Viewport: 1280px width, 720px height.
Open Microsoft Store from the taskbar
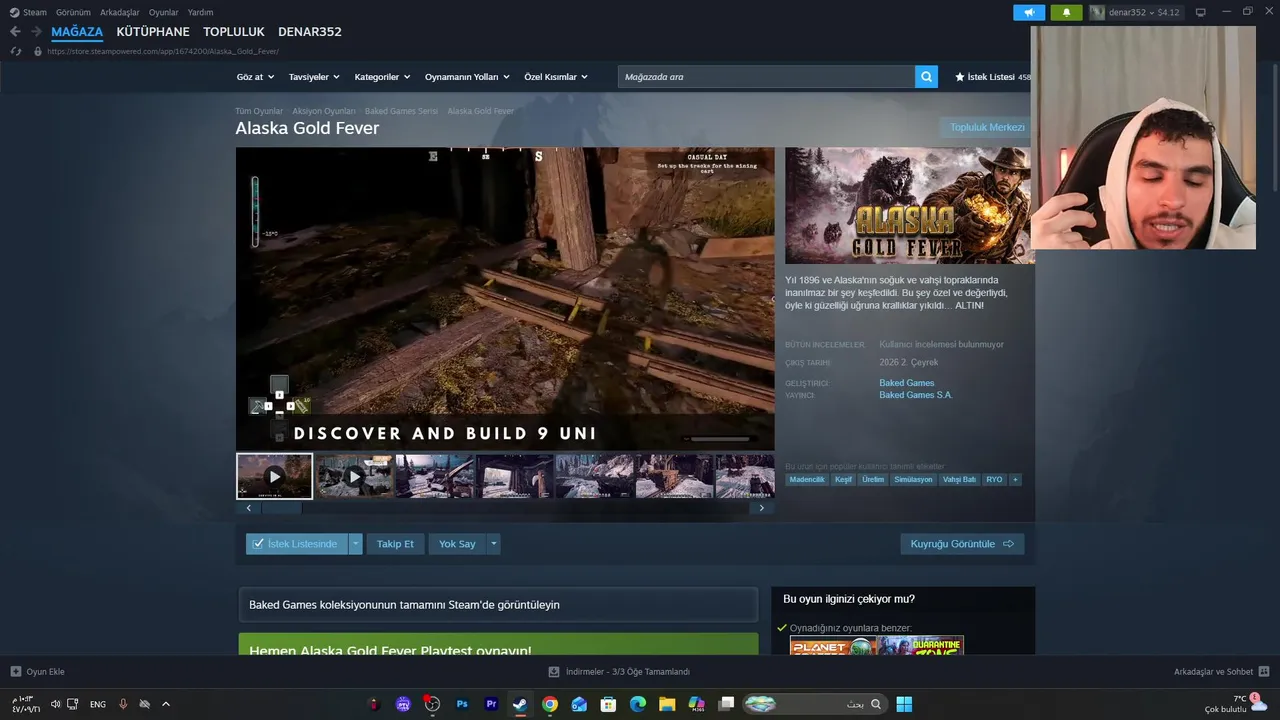click(x=608, y=704)
